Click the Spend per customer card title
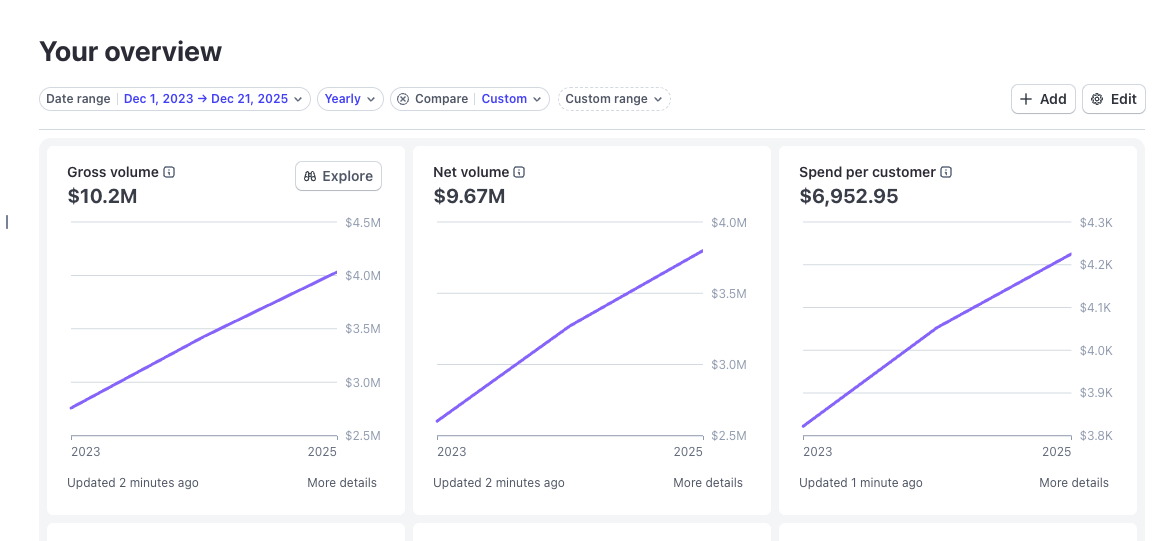This screenshot has width=1172, height=541. 867,172
